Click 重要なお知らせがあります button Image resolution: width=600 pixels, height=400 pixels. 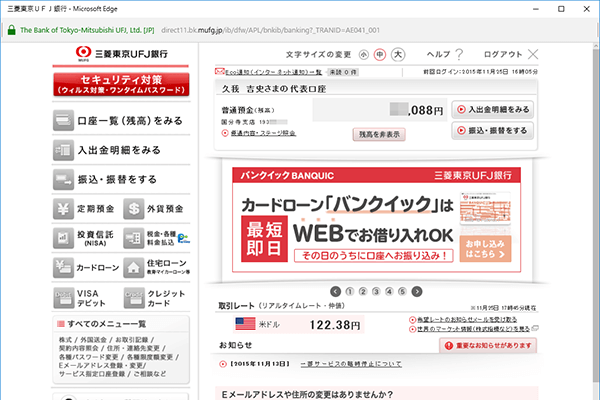488,346
